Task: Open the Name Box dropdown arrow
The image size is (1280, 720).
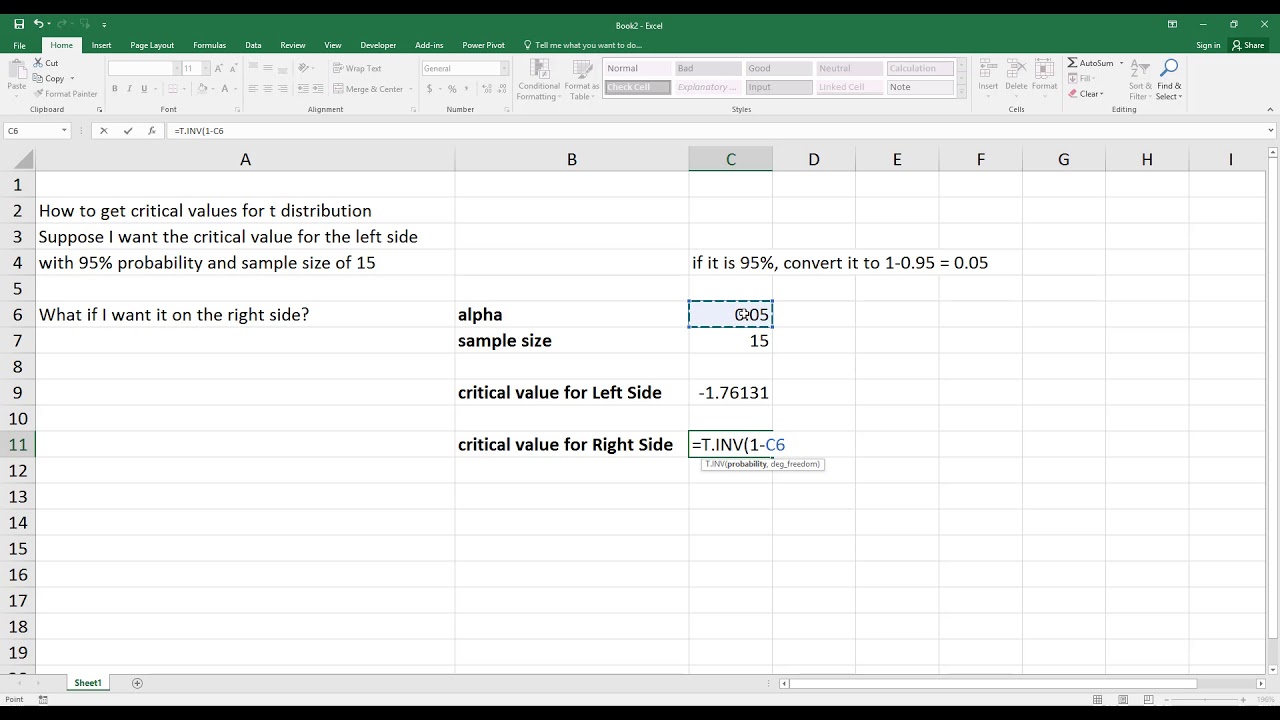Action: pos(64,130)
